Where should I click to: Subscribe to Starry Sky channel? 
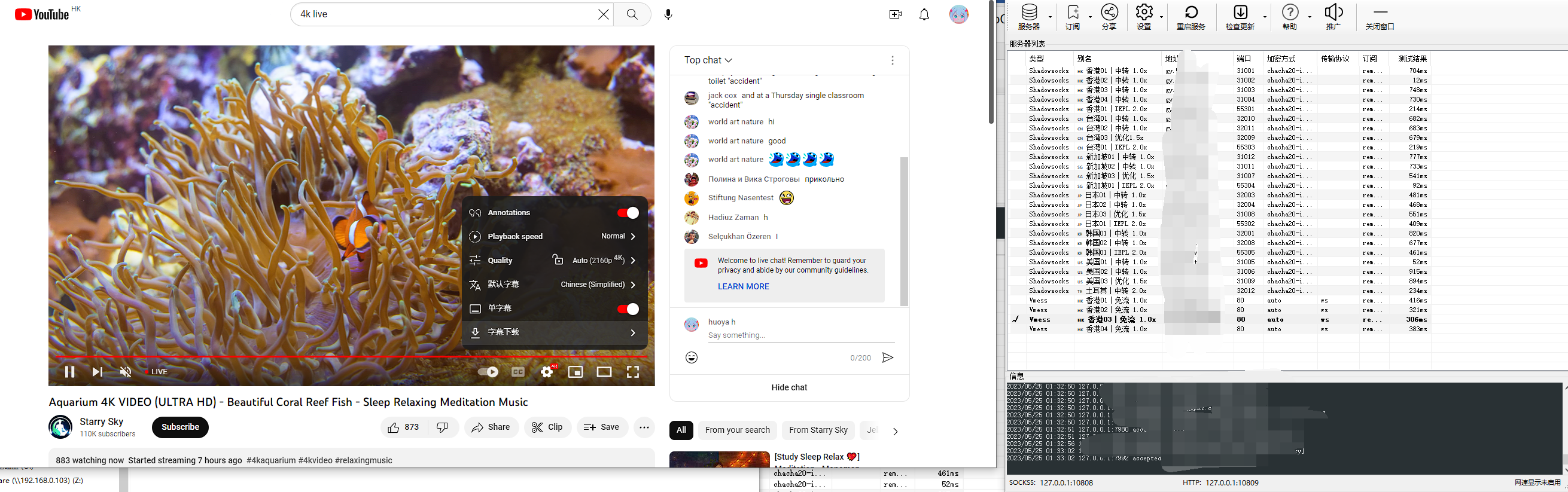pos(180,427)
